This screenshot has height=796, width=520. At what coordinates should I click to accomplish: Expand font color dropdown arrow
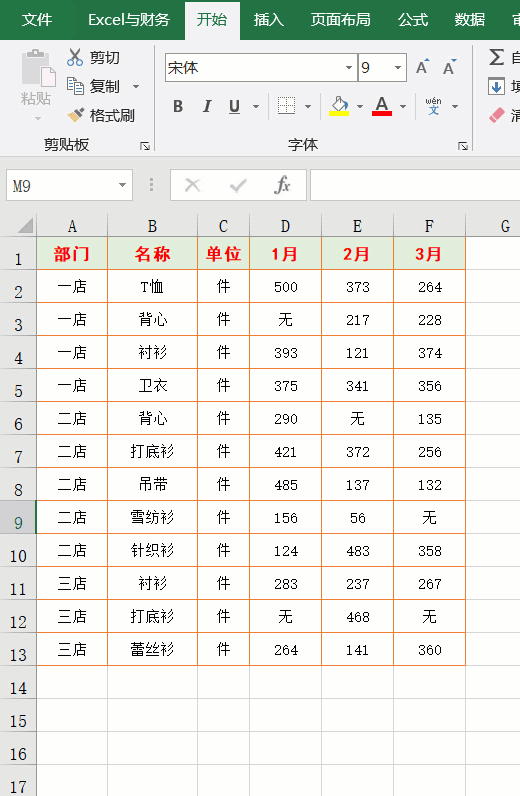click(403, 107)
